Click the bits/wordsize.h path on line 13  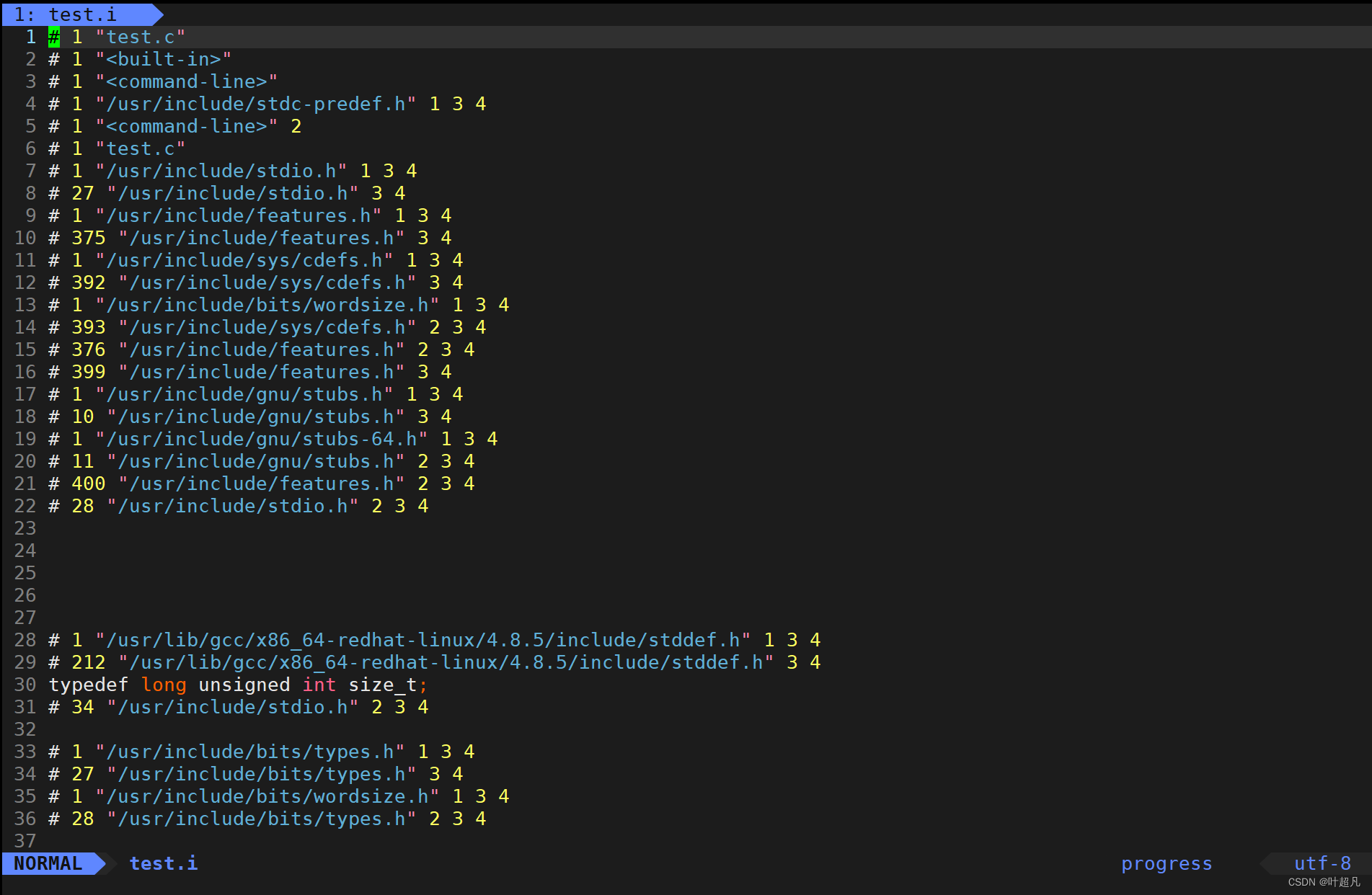267,305
